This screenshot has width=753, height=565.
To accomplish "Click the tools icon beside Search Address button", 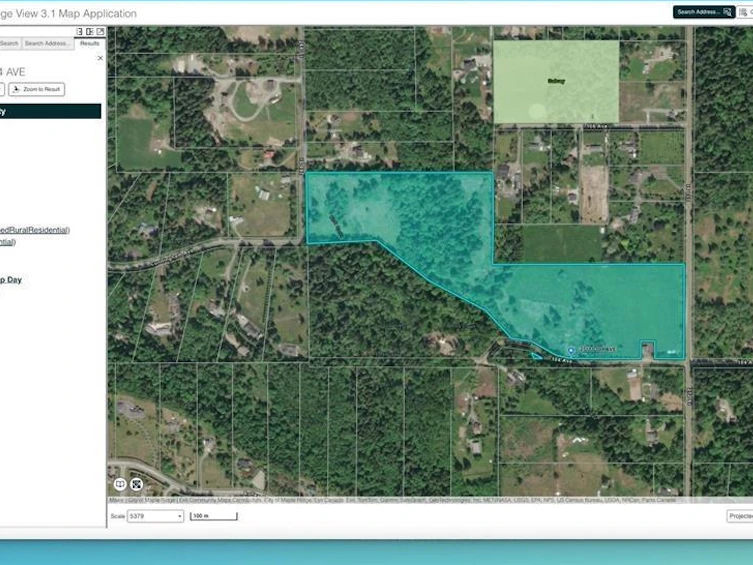I will tap(745, 12).
